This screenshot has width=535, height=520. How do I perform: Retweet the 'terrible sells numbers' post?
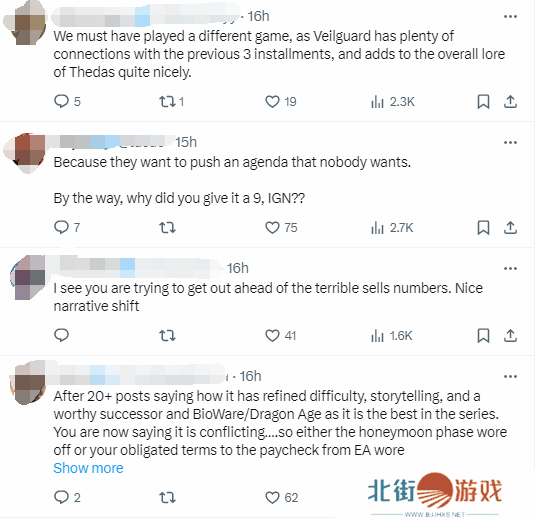167,336
